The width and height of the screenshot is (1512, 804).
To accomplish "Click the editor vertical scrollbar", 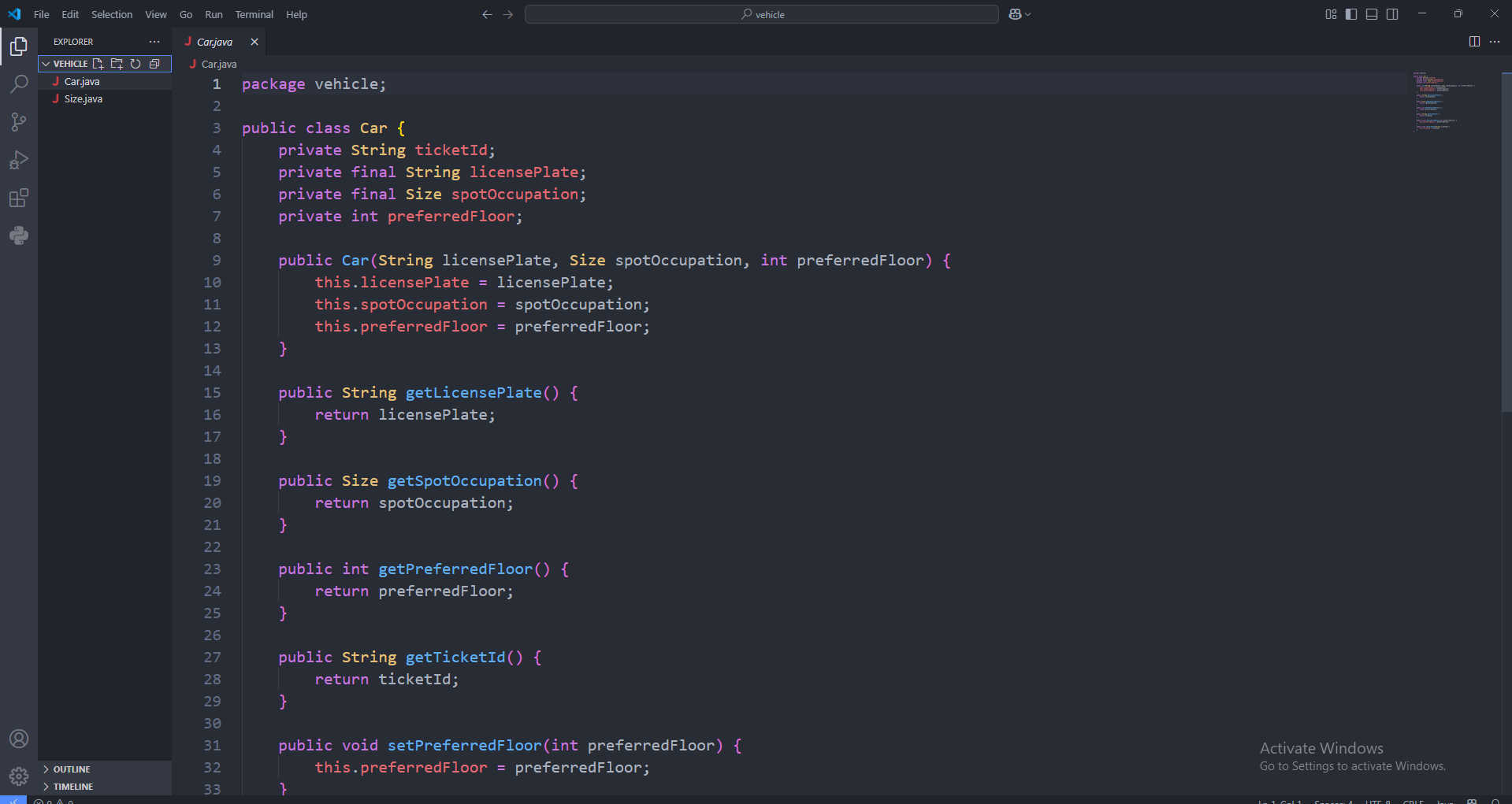I will (1506, 242).
